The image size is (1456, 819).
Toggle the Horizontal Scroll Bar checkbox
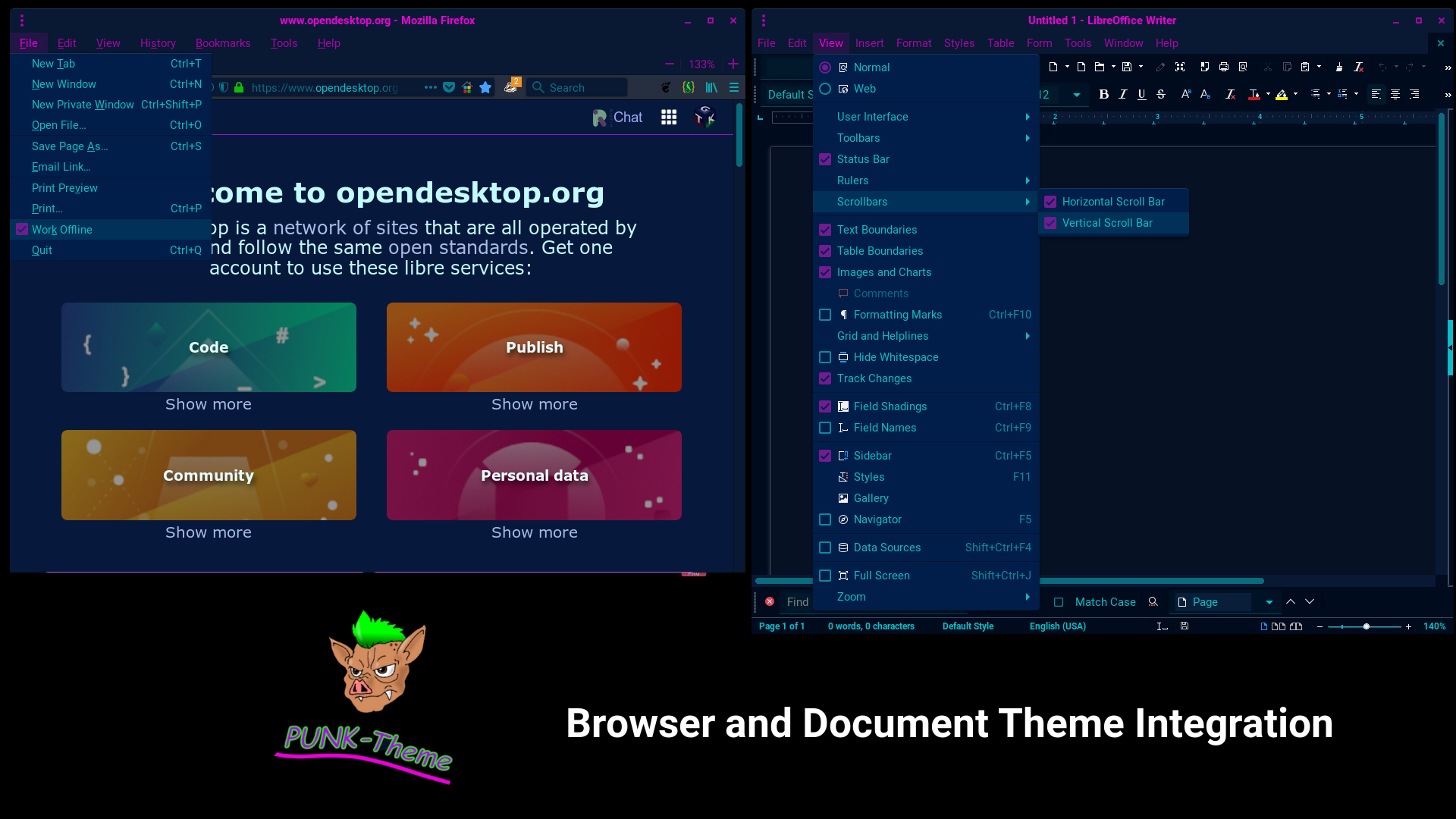1050,202
